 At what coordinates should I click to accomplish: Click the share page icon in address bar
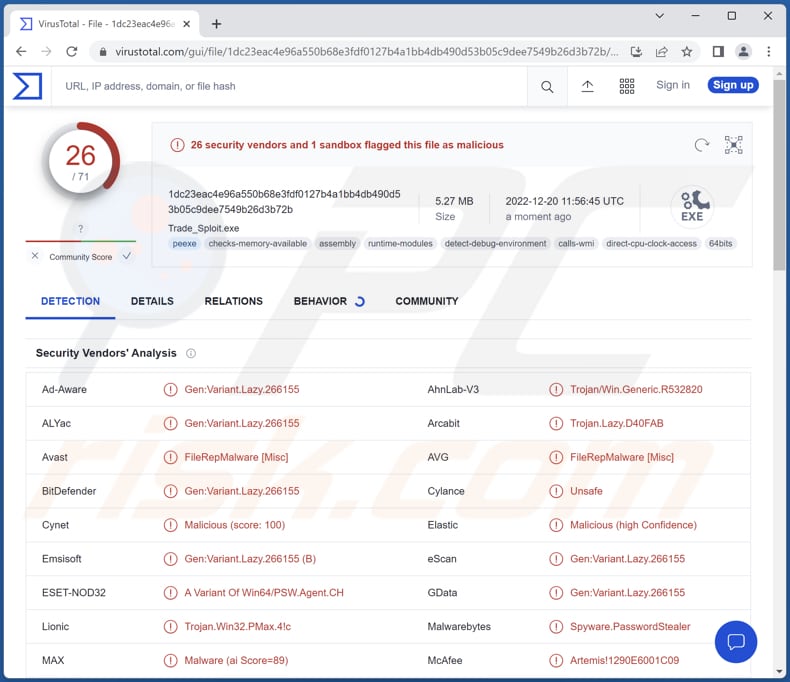(x=662, y=51)
